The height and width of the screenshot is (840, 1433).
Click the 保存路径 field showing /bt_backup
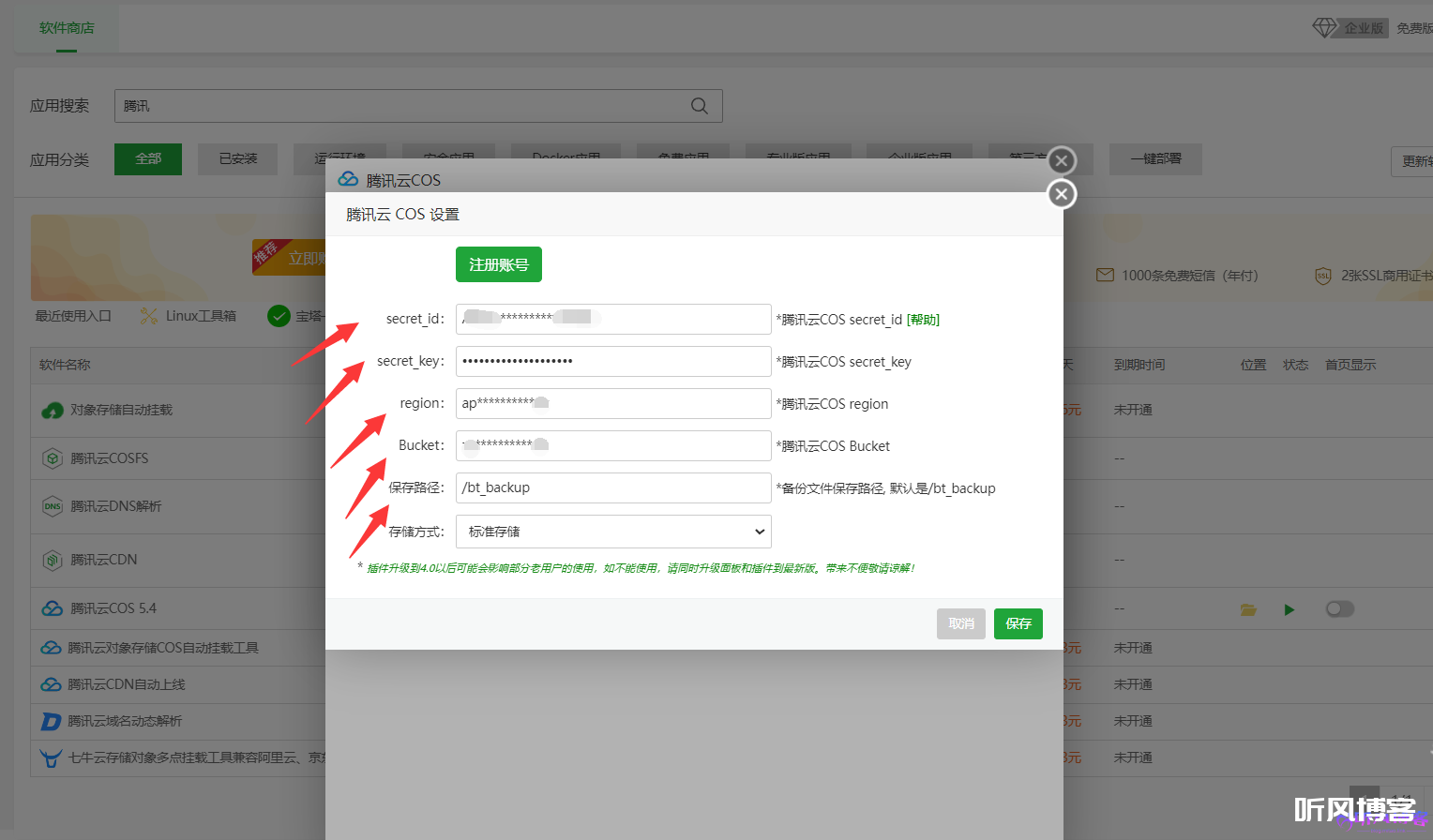pyautogui.click(x=613, y=487)
